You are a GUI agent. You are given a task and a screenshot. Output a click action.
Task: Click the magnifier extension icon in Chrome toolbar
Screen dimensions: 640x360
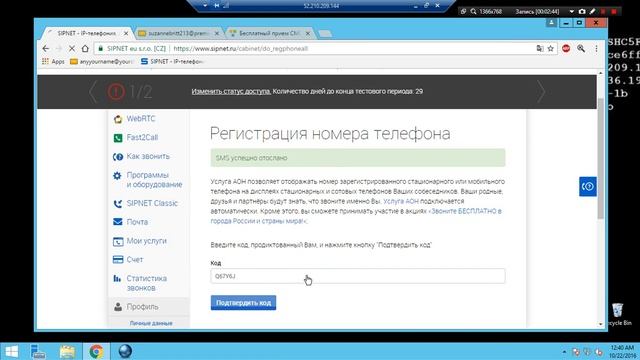pyautogui.click(x=581, y=49)
